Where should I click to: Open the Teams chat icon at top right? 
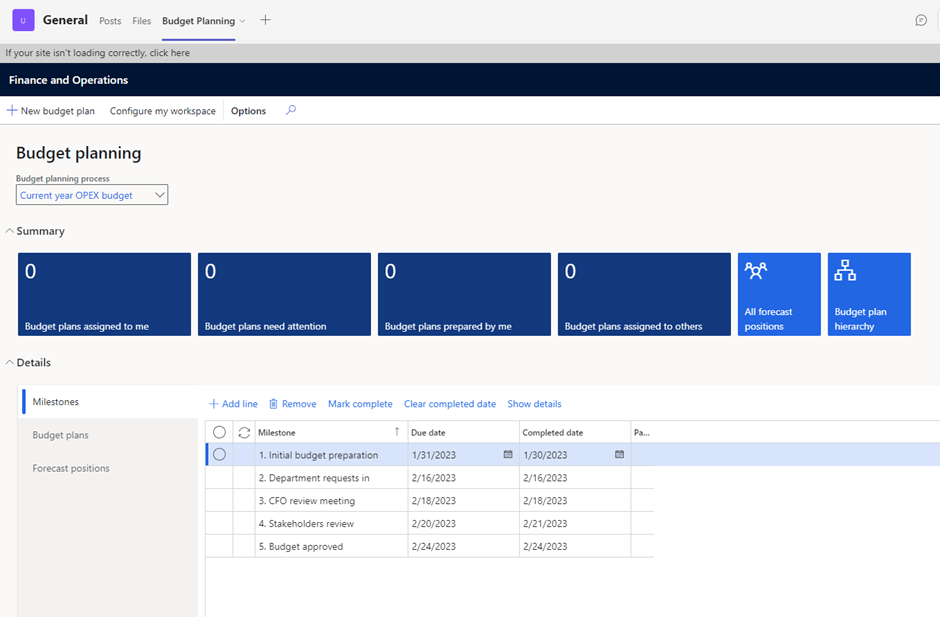[x=921, y=20]
